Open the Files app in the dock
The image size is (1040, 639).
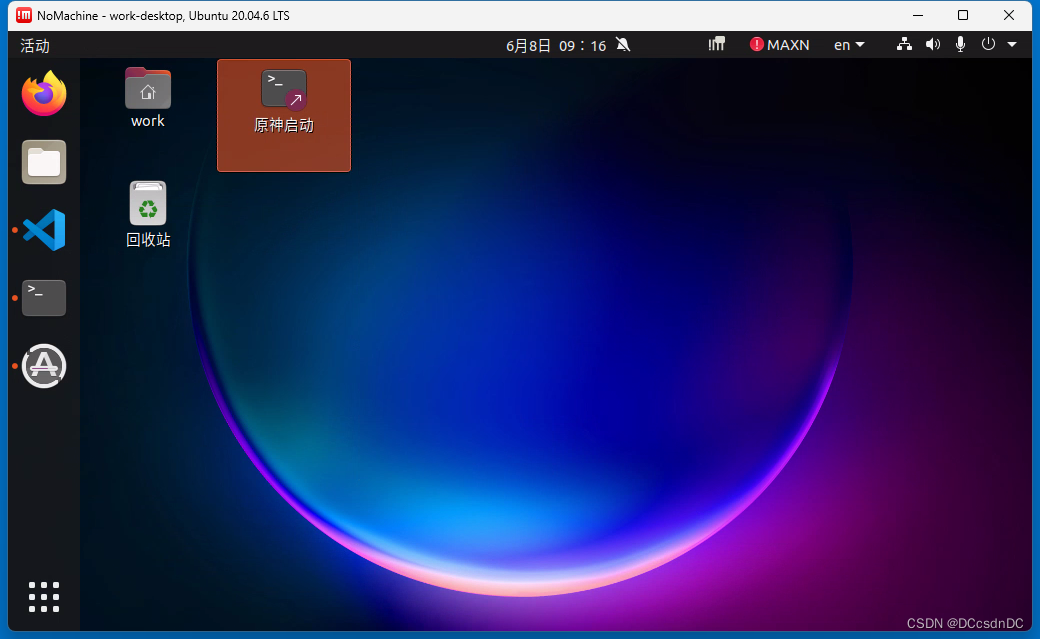tap(43, 161)
